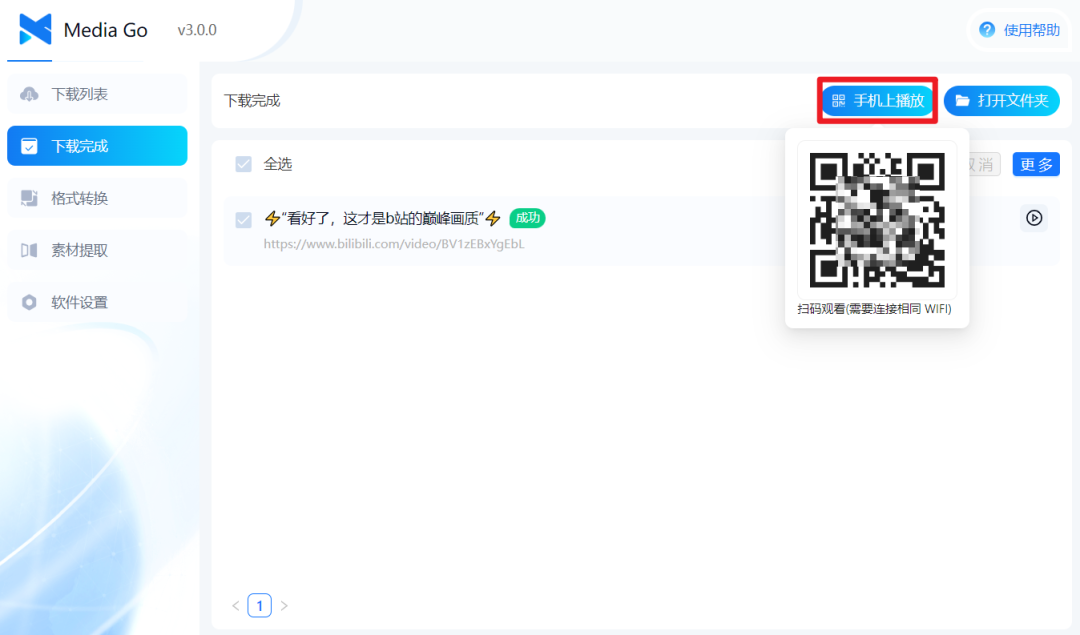The width and height of the screenshot is (1080, 635).
Task: Click the QR code icon on 手机上播放 button
Action: (x=836, y=100)
